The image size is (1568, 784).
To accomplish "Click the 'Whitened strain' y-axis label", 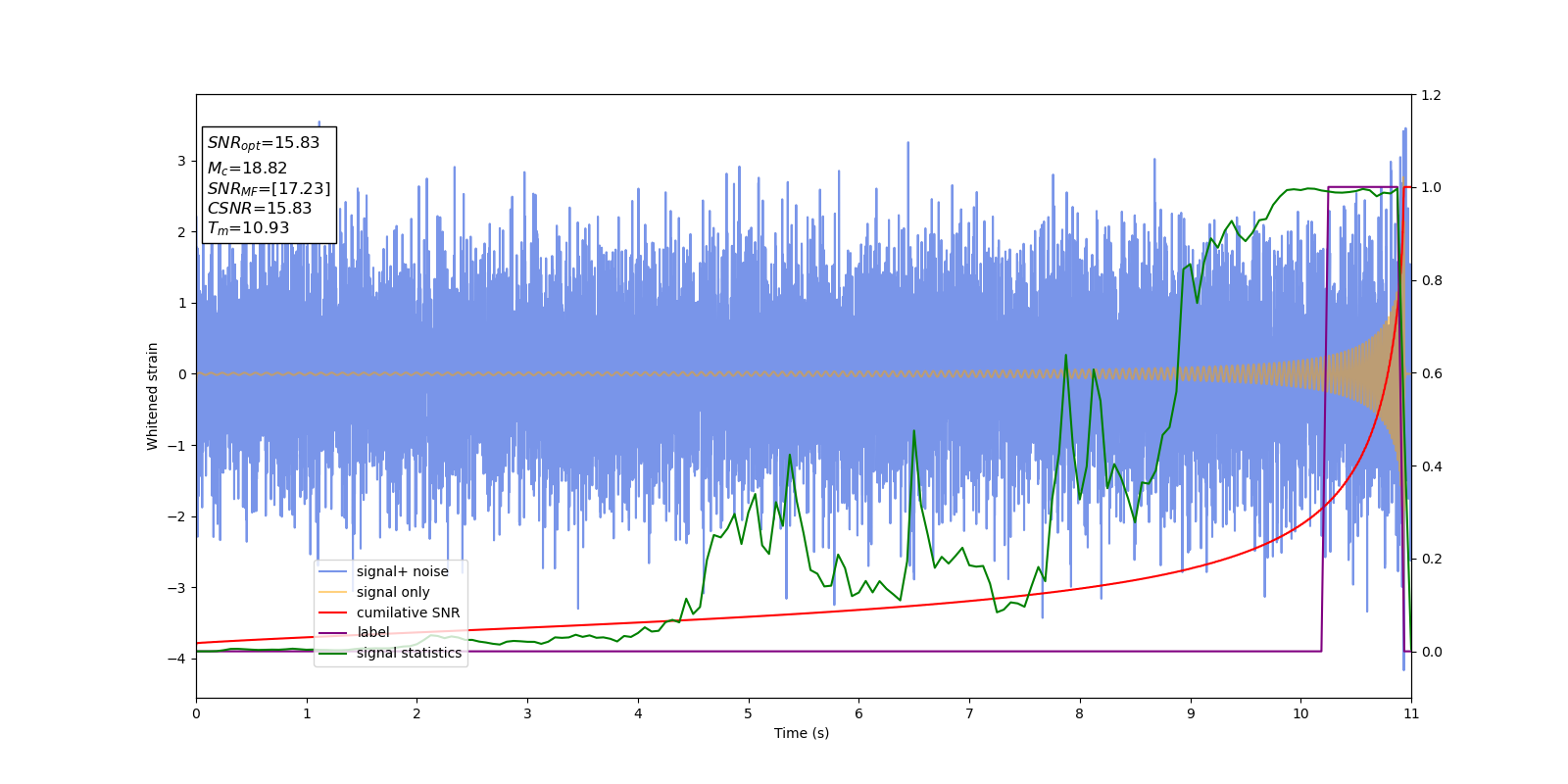I will click(152, 396).
